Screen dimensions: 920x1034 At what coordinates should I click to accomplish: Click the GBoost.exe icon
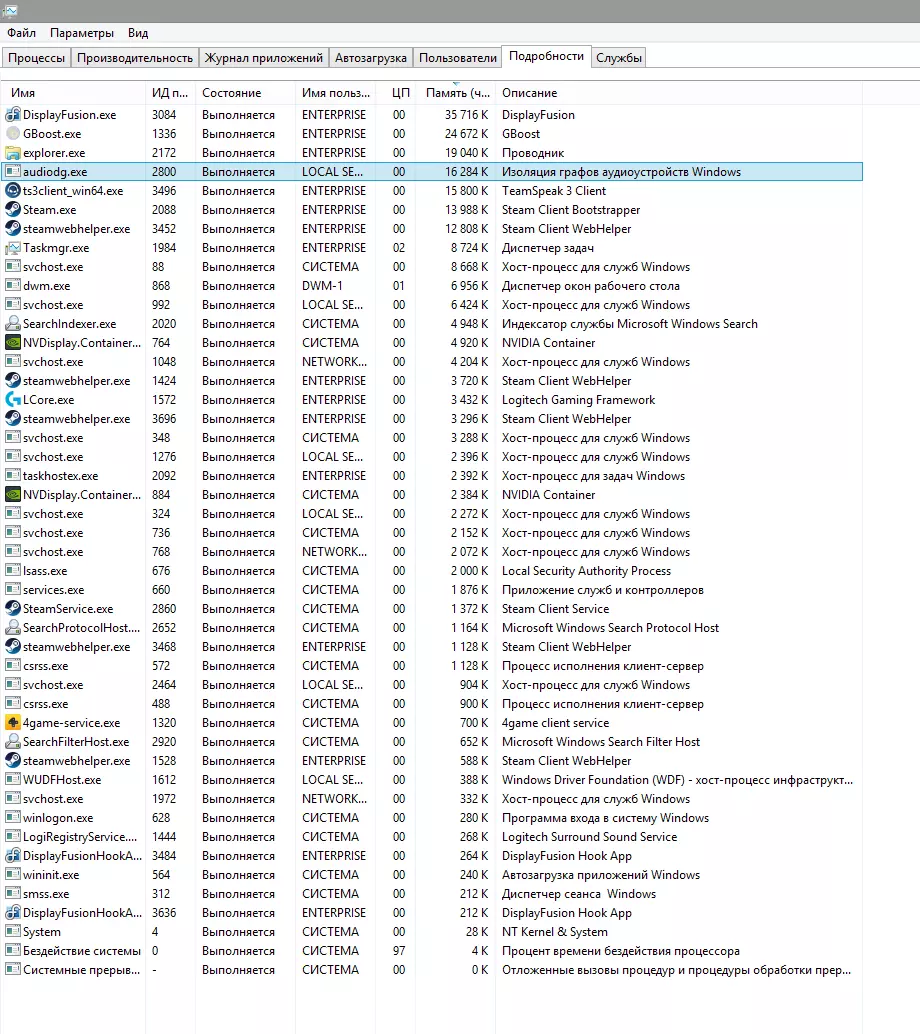point(13,134)
